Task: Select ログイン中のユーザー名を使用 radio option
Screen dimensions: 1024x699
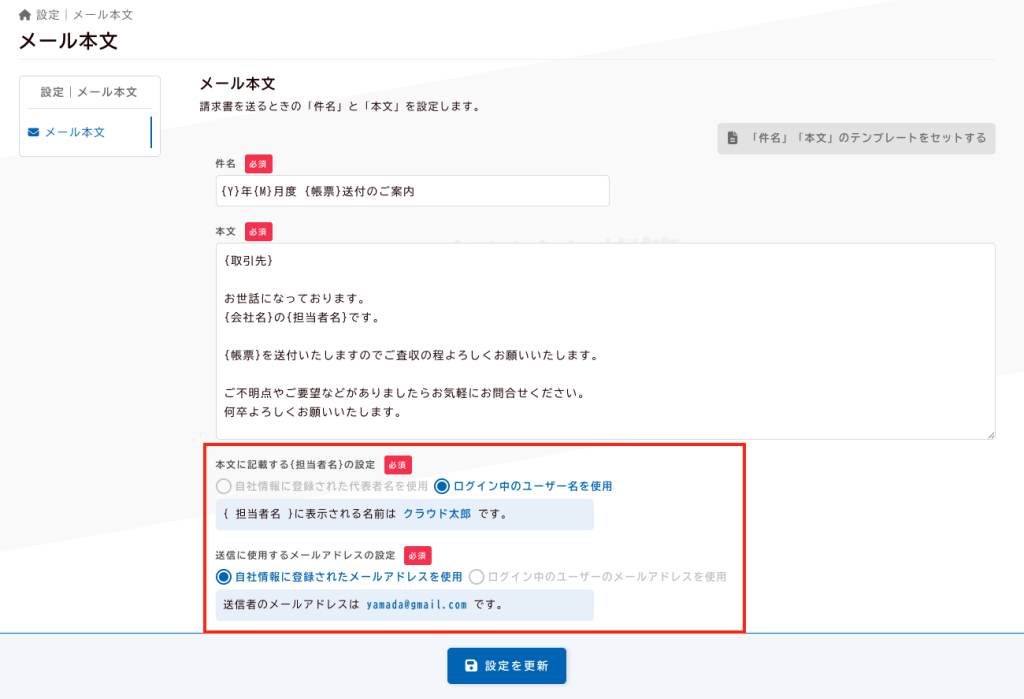Action: click(442, 487)
